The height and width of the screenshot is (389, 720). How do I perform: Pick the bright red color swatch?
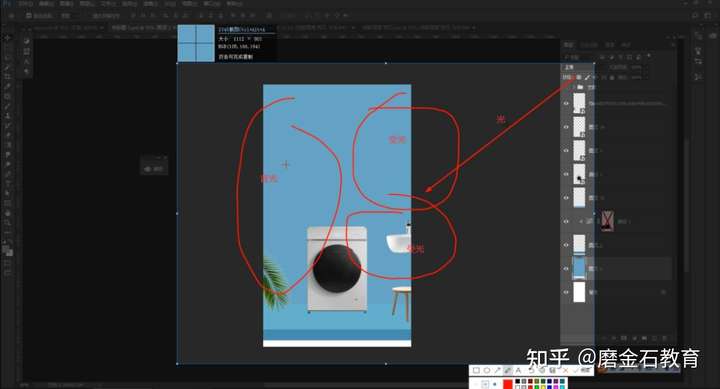coord(507,384)
